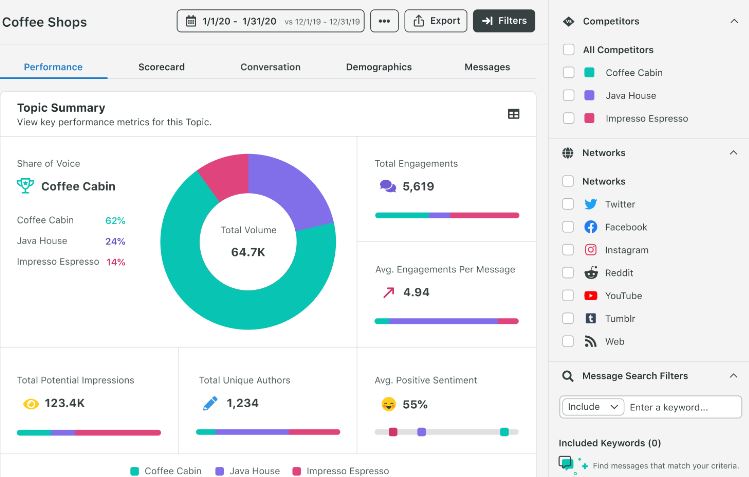Select the all Networks checkbox

568,181
